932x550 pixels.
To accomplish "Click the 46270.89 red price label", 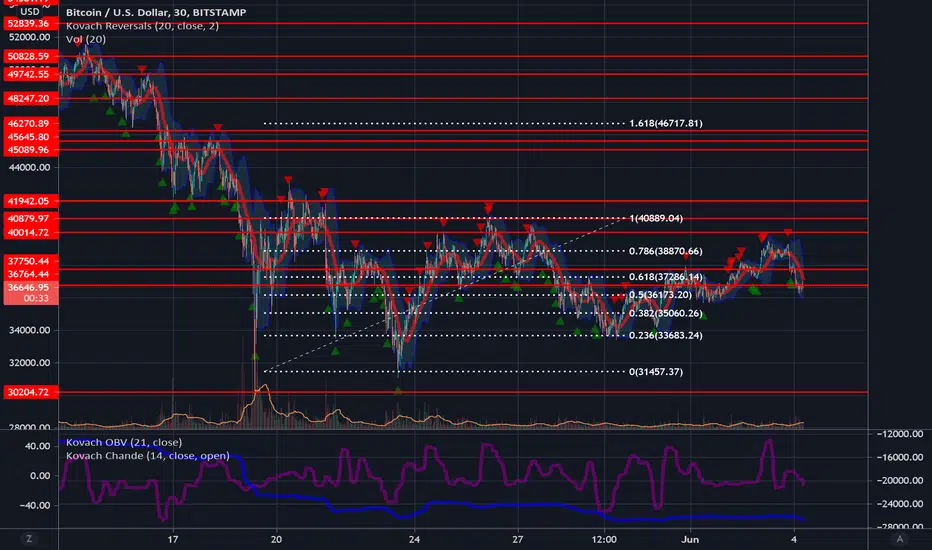I will (31, 124).
